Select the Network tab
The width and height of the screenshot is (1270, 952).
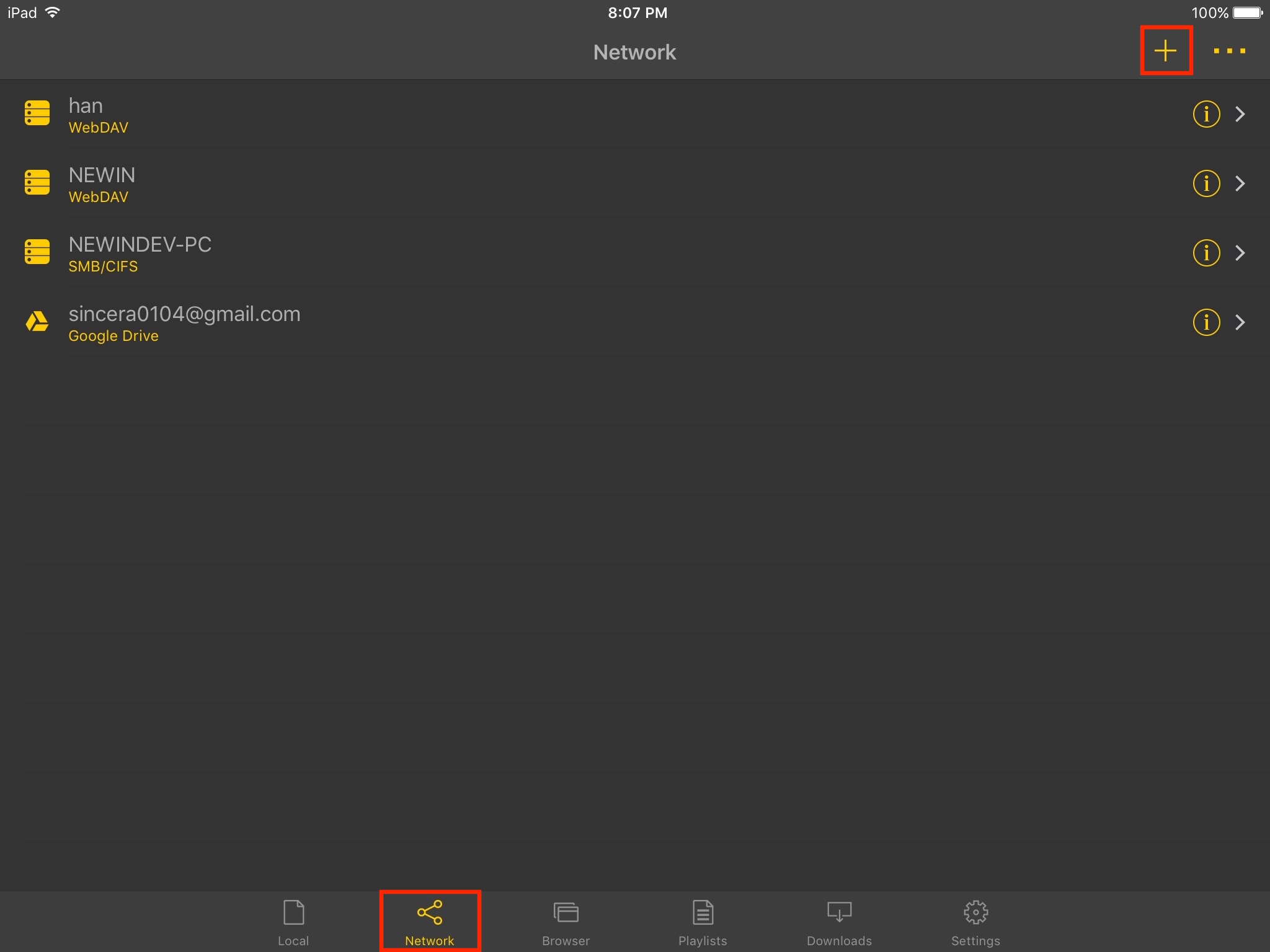tap(430, 923)
